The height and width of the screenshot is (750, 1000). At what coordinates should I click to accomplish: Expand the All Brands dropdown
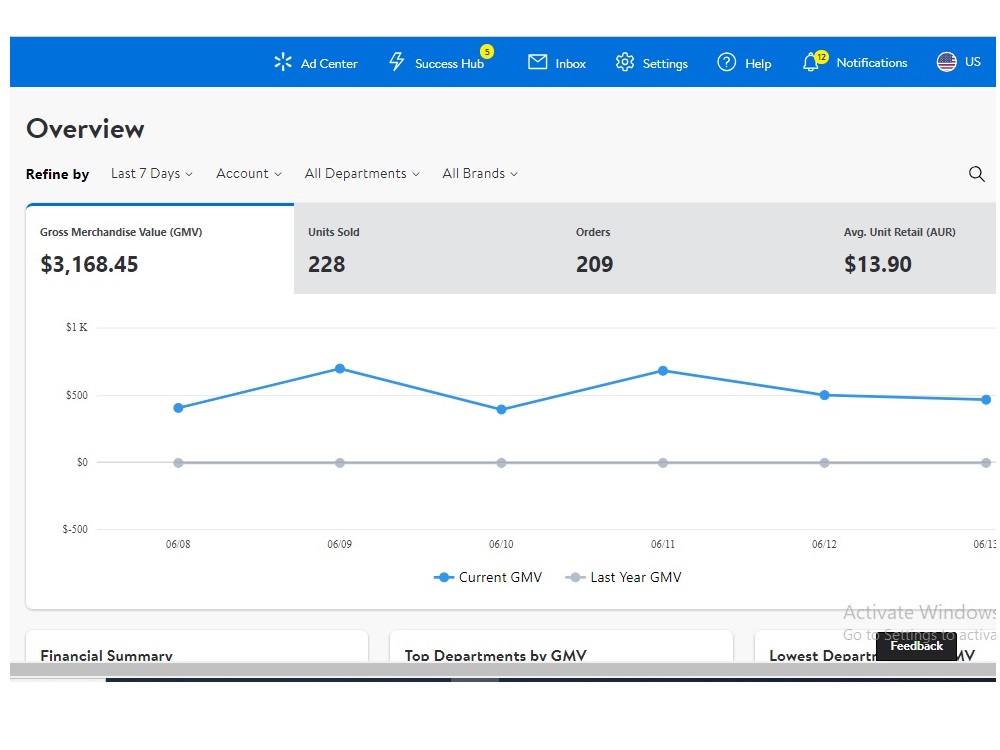[x=480, y=173]
